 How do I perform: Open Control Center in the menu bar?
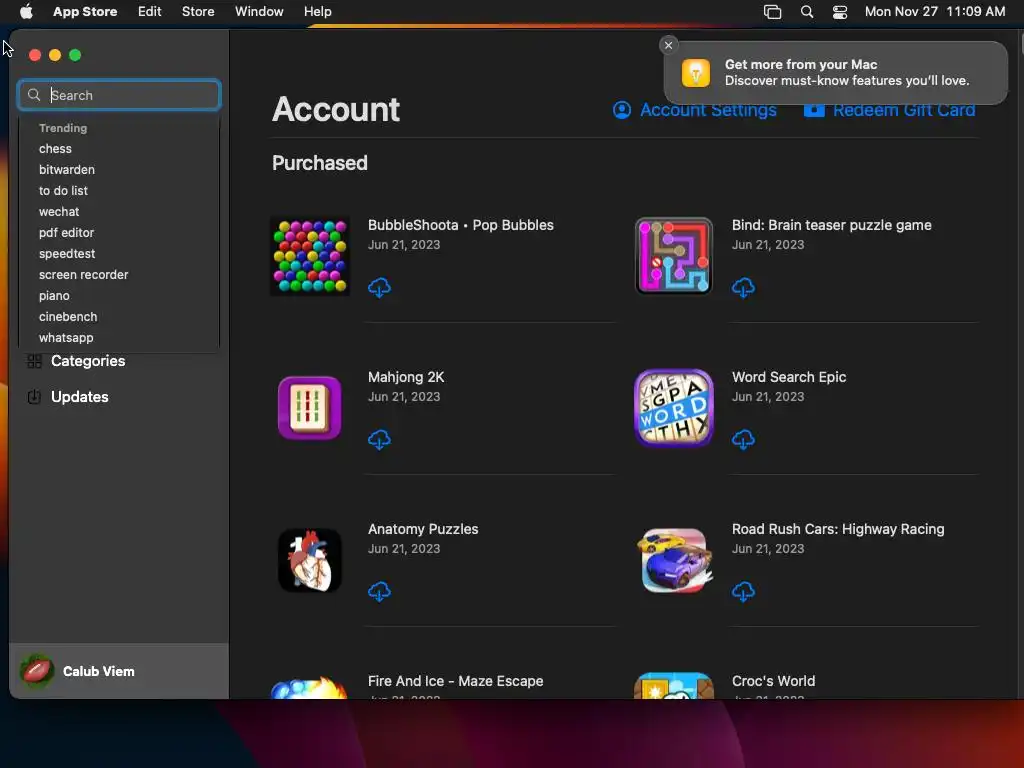(840, 12)
